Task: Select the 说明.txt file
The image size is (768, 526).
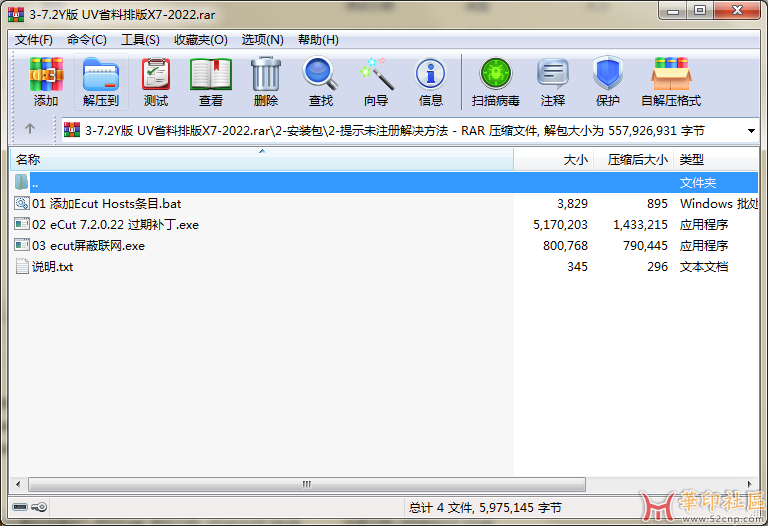Action: (52, 267)
